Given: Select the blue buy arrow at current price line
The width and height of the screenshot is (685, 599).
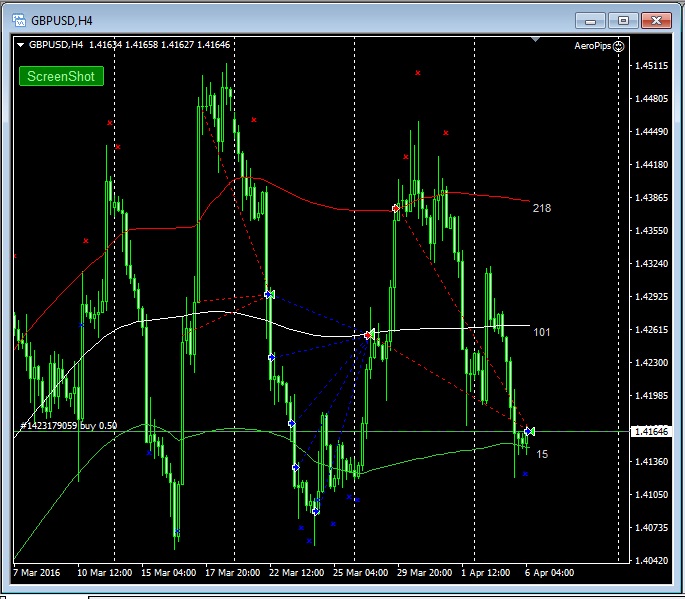Looking at the screenshot, I should [x=529, y=432].
